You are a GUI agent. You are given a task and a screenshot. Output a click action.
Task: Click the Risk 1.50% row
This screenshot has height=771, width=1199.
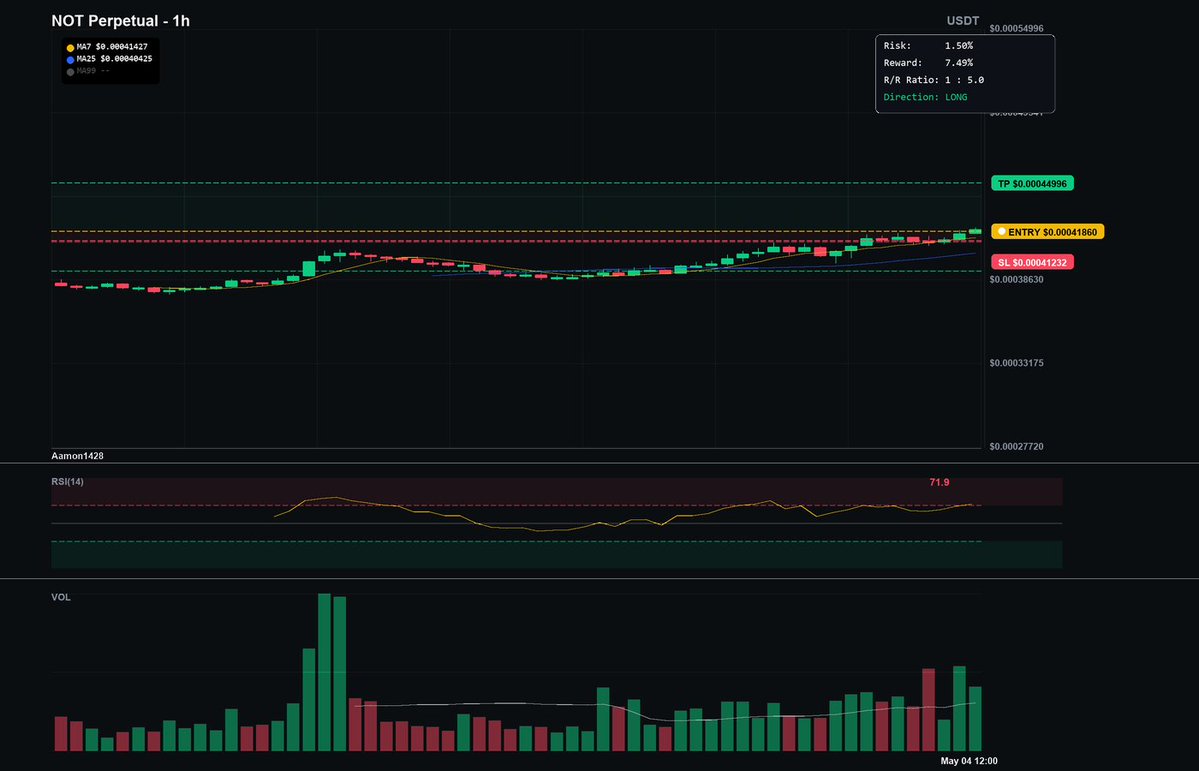click(928, 46)
